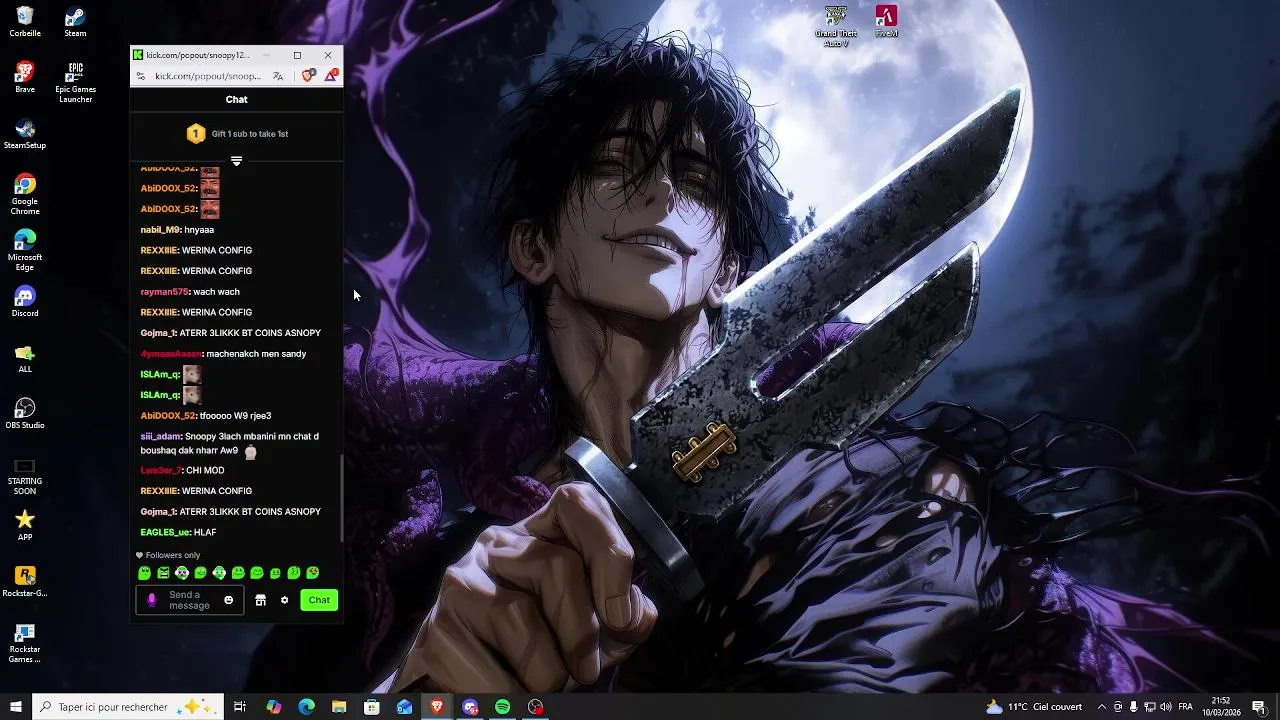
Task: Open Outlook from the taskbar
Action: 404,707
